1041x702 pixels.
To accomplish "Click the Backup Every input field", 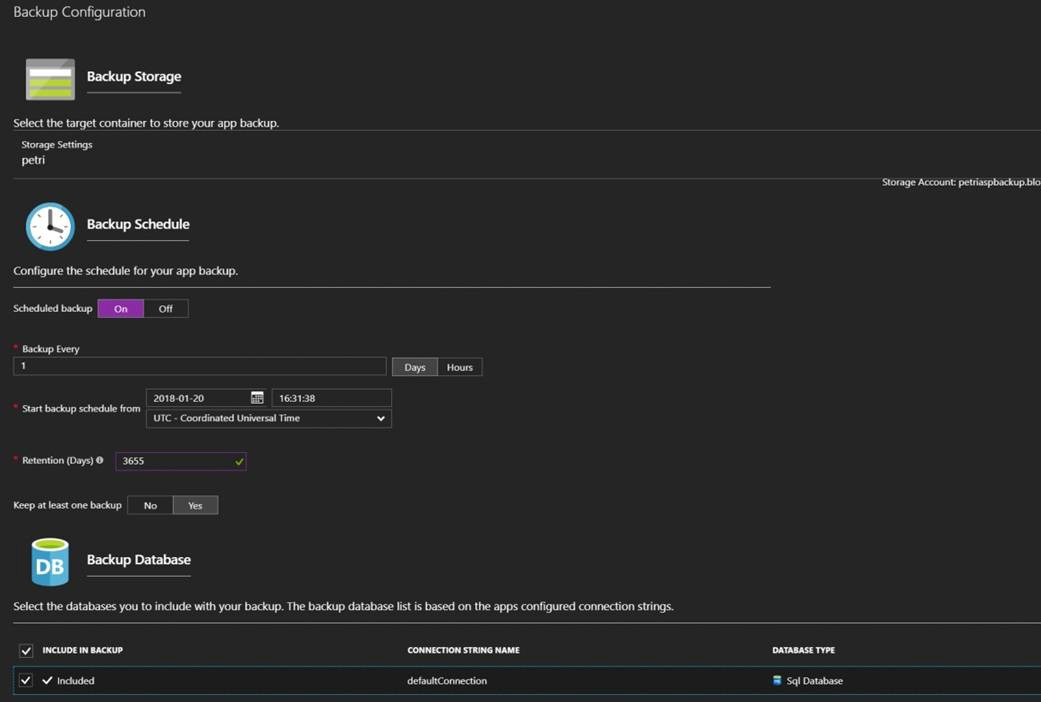I will 199,366.
